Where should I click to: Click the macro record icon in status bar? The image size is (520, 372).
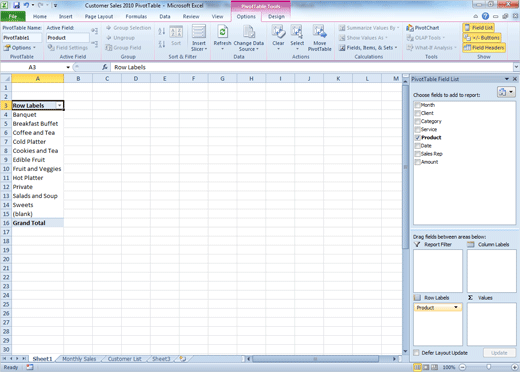(x=30, y=367)
